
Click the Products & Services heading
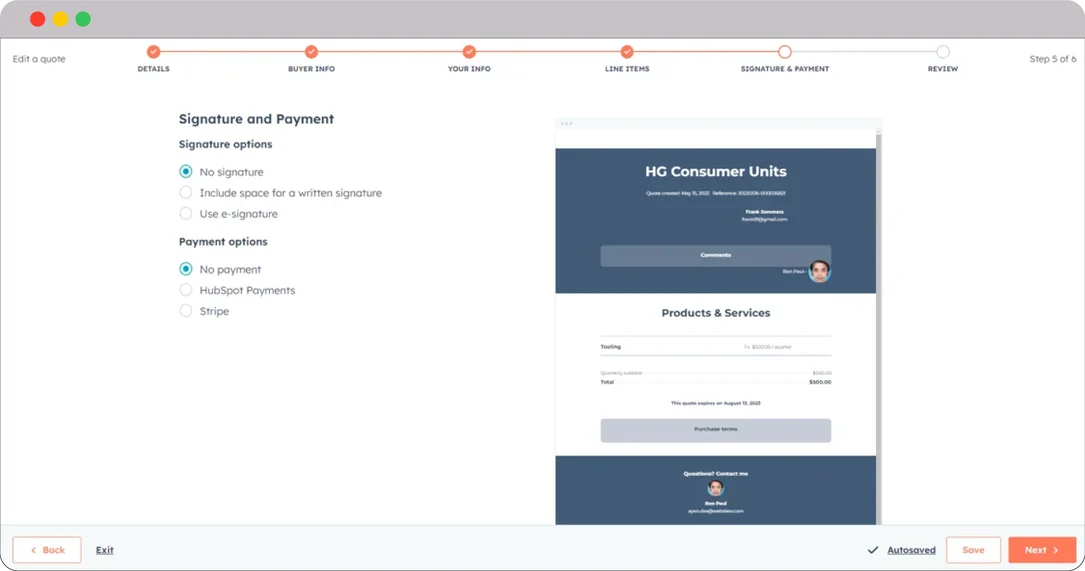click(x=715, y=313)
